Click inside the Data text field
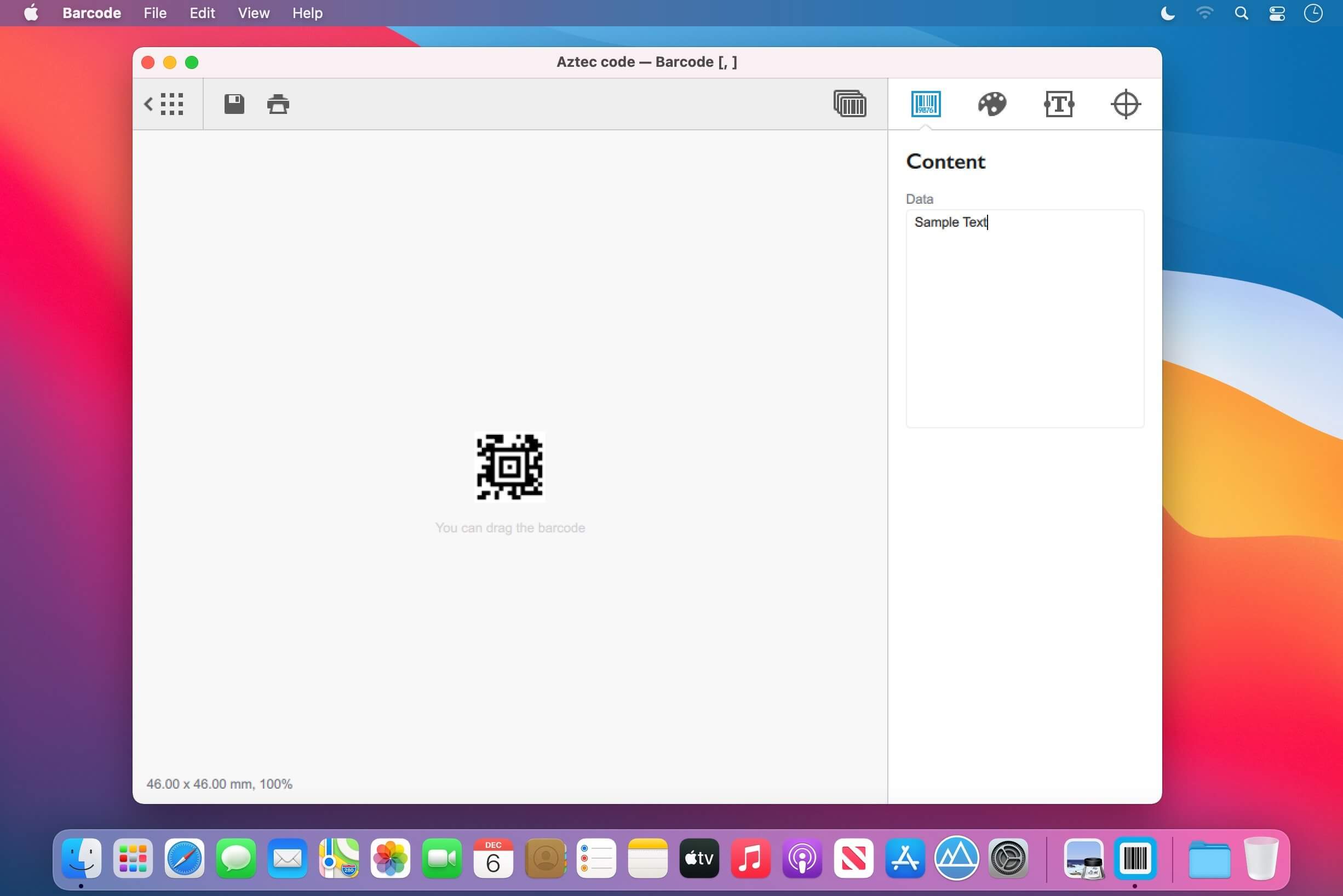This screenshot has height=896, width=1343. [x=1024, y=319]
